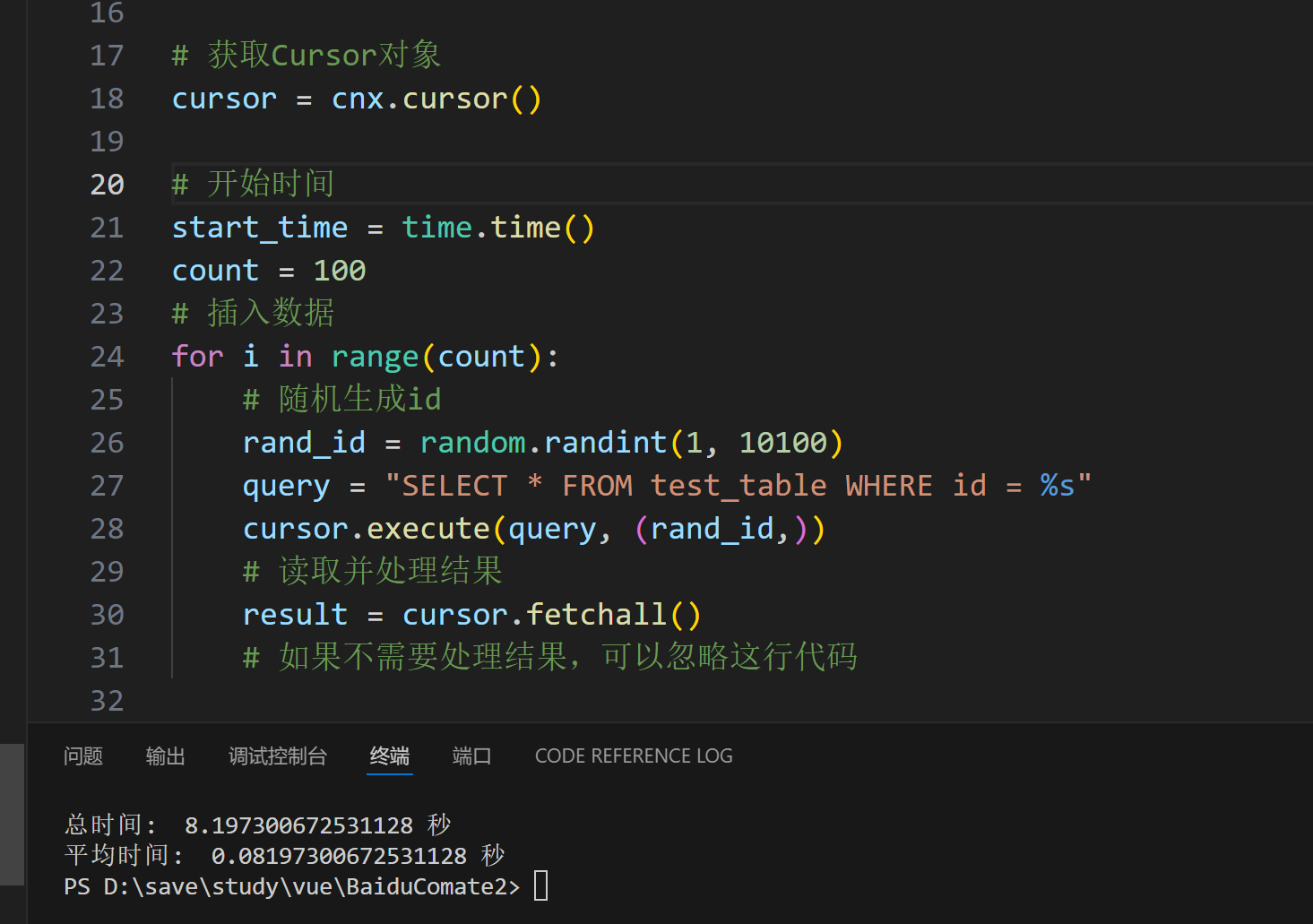This screenshot has width=1313, height=924.
Task: Place cursor at terminal prompt input
Action: tap(541, 886)
